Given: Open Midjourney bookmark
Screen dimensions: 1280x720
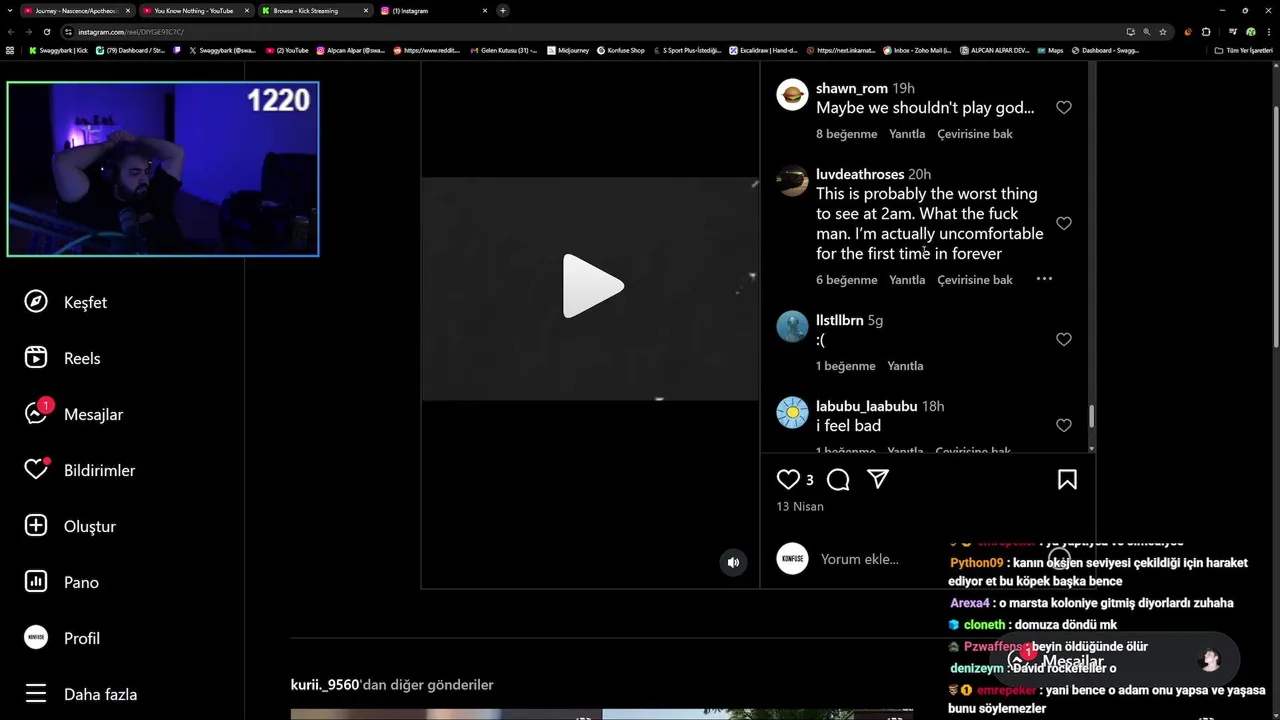Looking at the screenshot, I should click(569, 50).
